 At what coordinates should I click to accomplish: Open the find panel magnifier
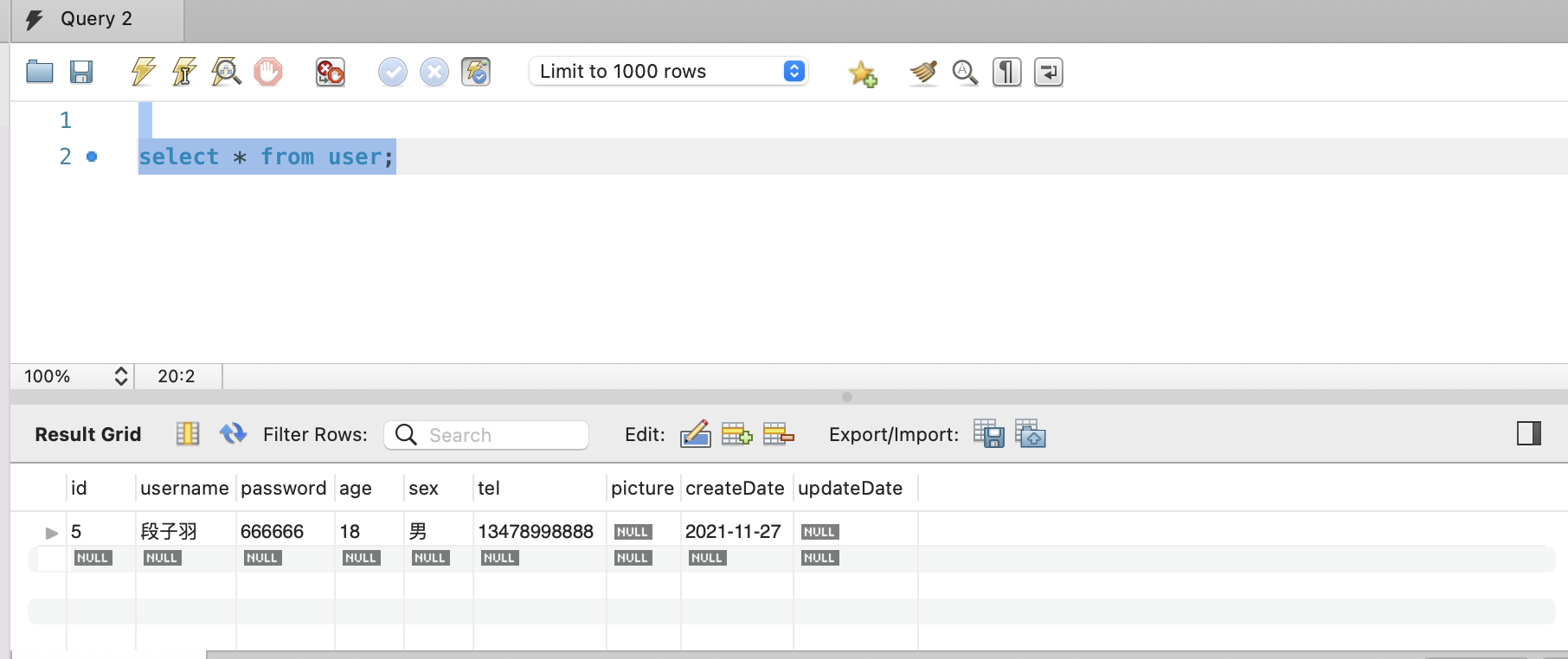coord(965,73)
